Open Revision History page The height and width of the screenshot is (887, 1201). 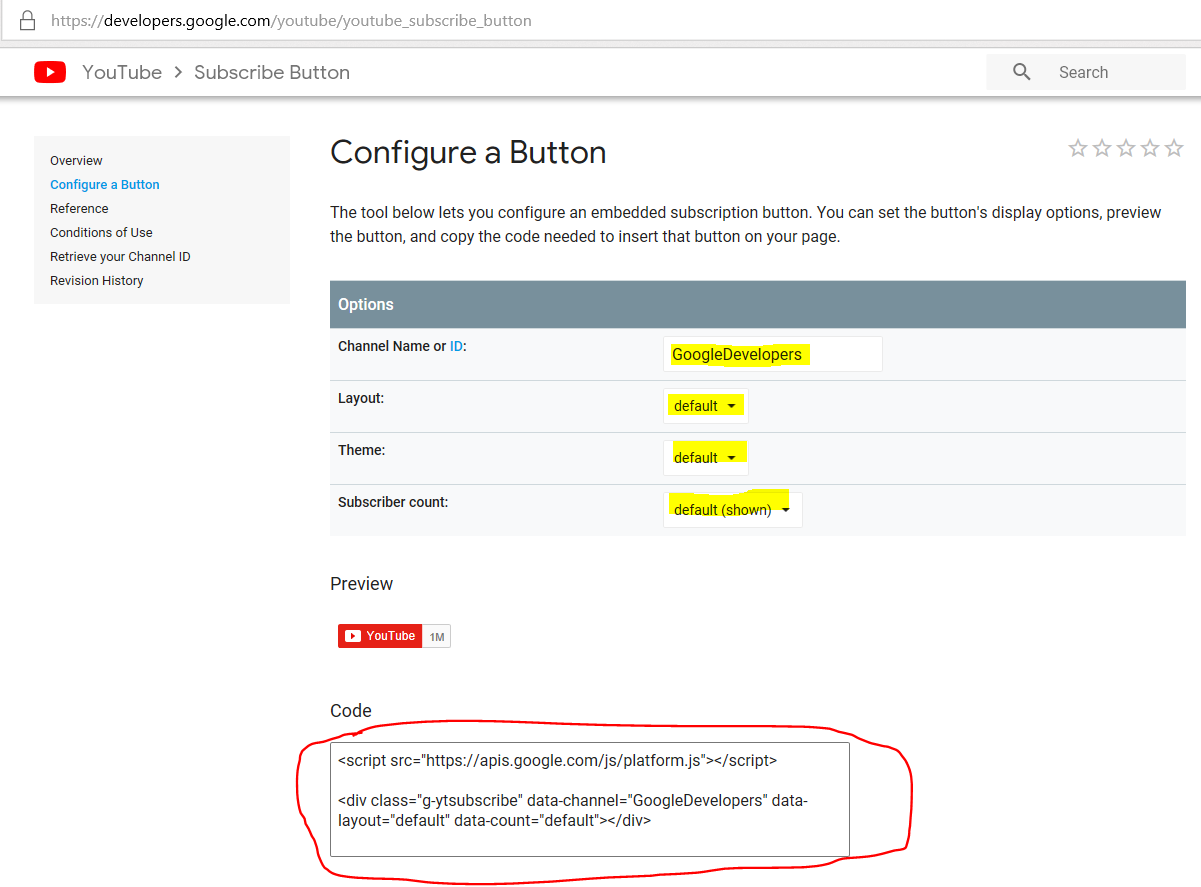[97, 281]
